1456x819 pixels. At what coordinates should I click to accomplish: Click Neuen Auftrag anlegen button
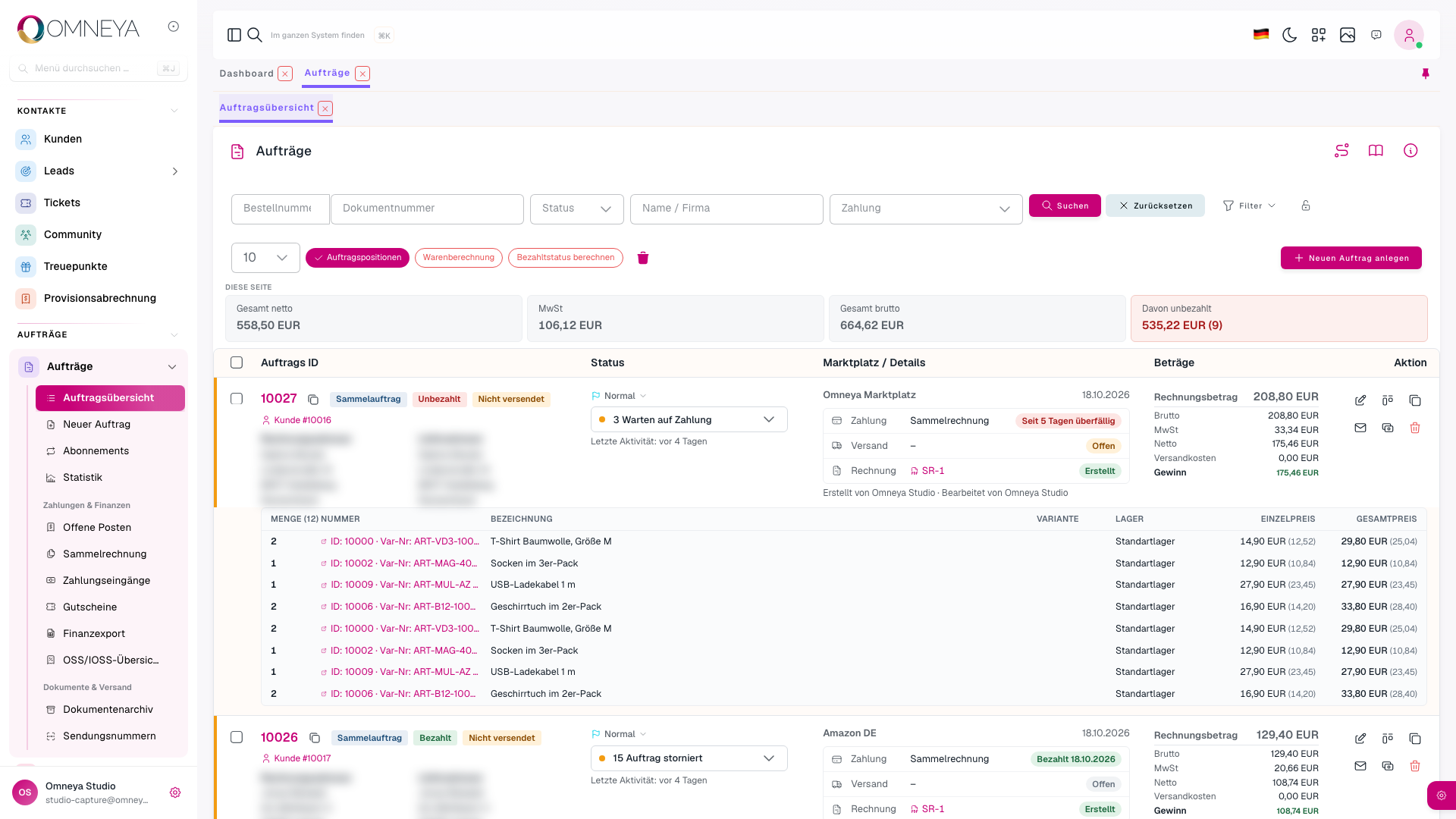[x=1351, y=258]
